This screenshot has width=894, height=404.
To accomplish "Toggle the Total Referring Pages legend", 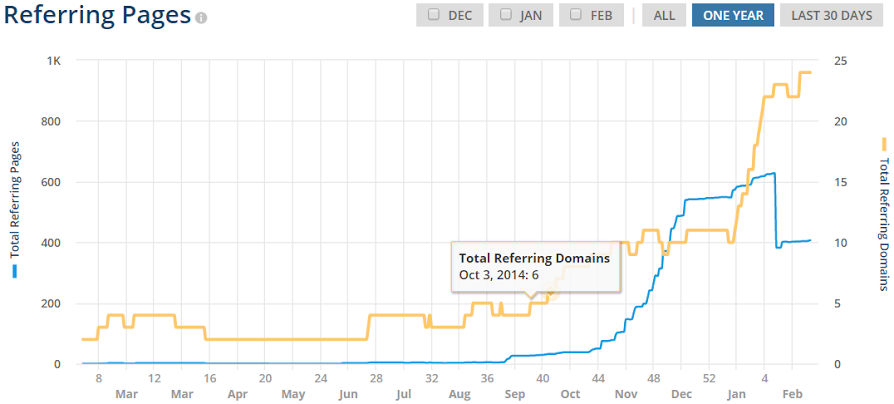I will coord(15,210).
